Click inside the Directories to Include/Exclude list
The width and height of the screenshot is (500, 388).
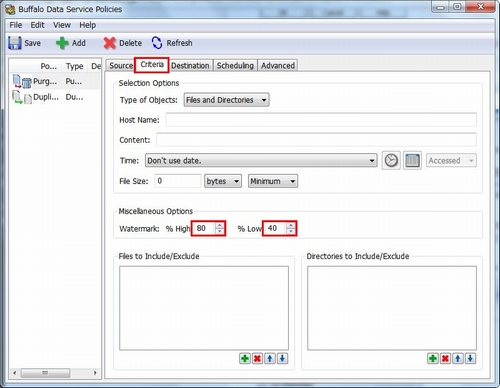tap(392, 308)
